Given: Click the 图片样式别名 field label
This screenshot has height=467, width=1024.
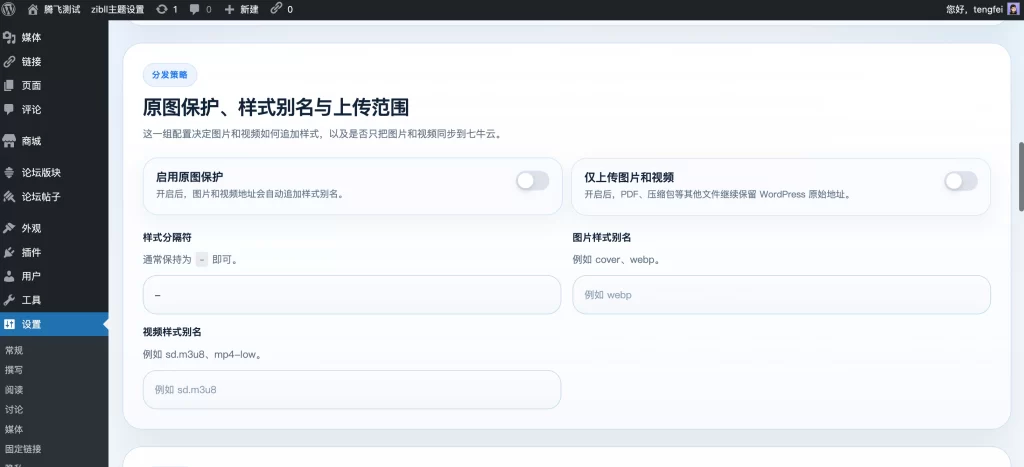Looking at the screenshot, I should pyautogui.click(x=602, y=238).
